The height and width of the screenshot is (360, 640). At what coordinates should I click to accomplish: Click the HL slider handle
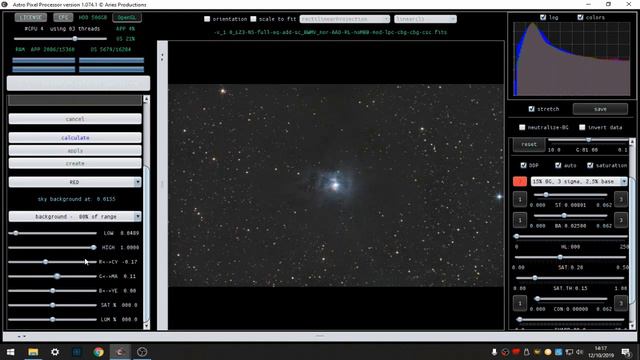[516, 236]
